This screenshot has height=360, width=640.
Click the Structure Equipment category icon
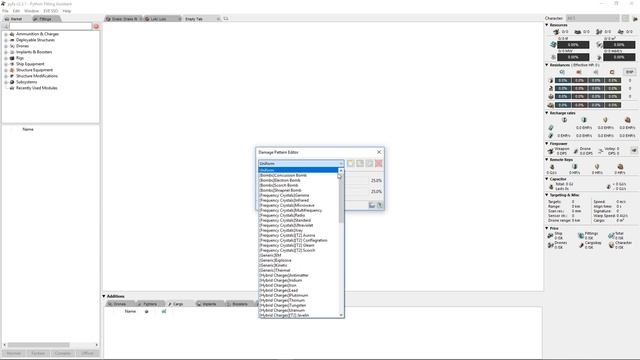[12, 70]
